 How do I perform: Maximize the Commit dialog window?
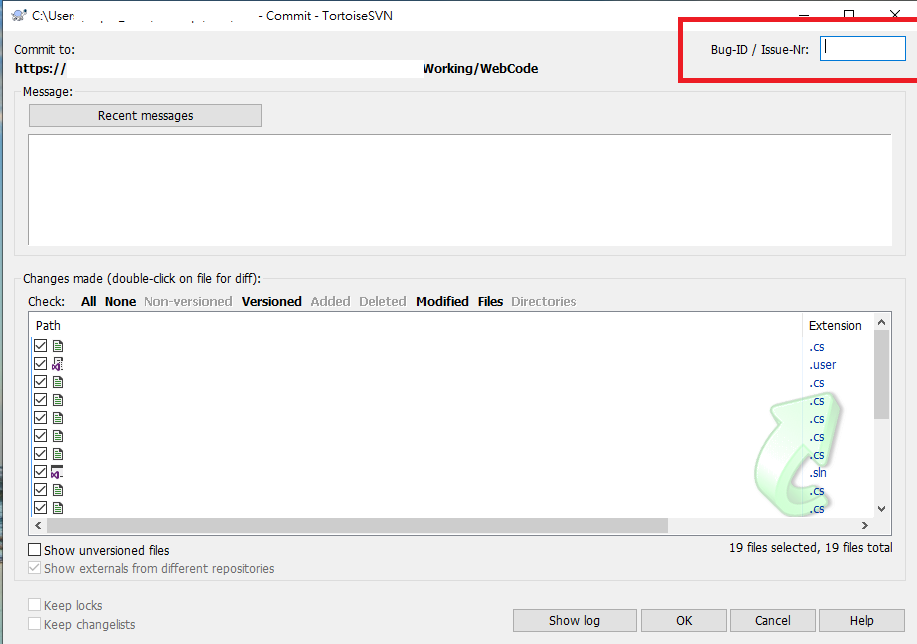tap(849, 15)
